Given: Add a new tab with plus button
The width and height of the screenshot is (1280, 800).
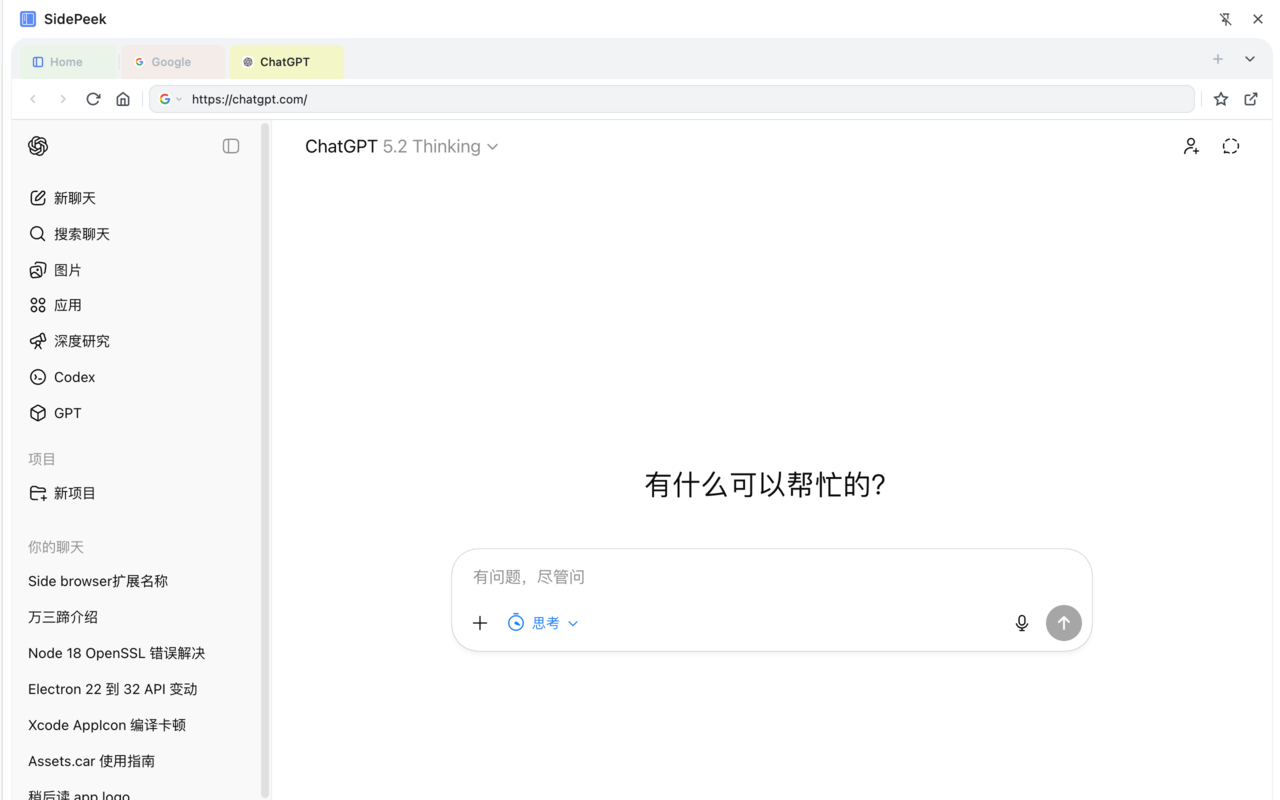Looking at the screenshot, I should click(x=1218, y=59).
